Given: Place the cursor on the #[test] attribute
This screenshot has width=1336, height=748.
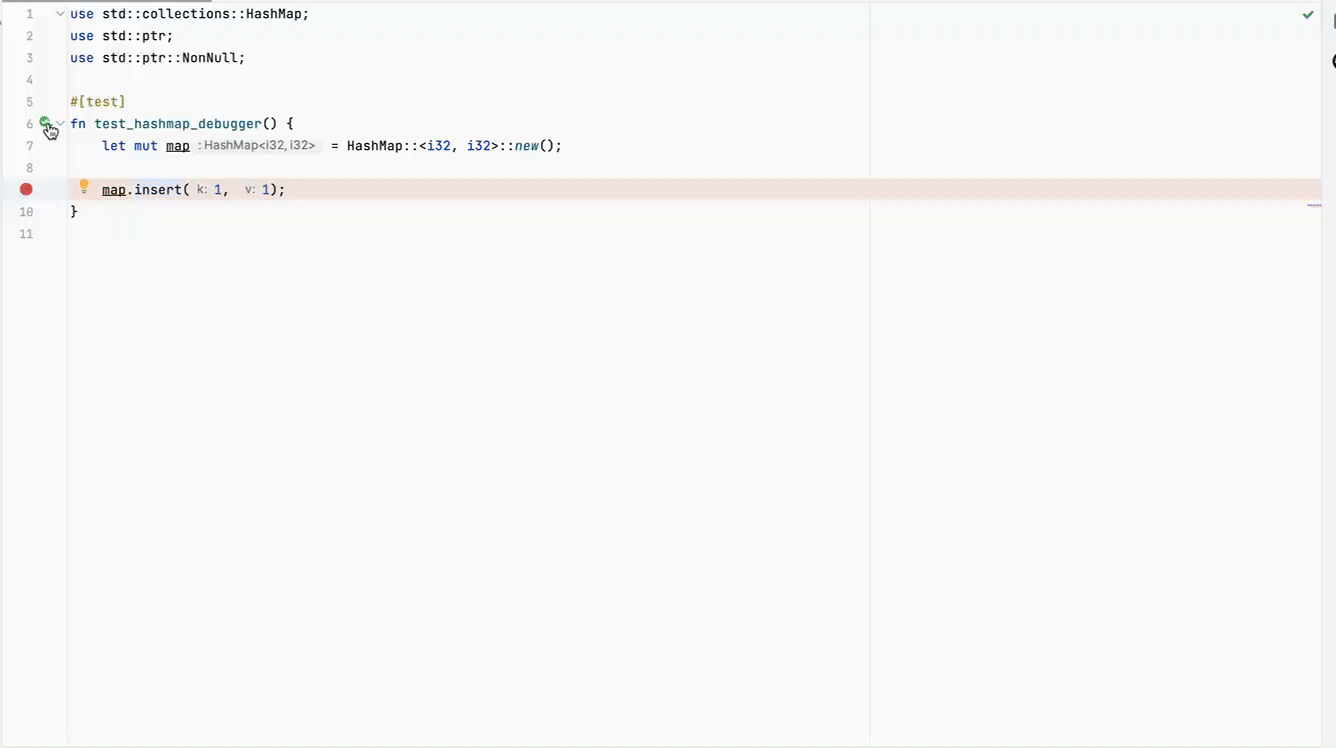Looking at the screenshot, I should click(x=98, y=102).
